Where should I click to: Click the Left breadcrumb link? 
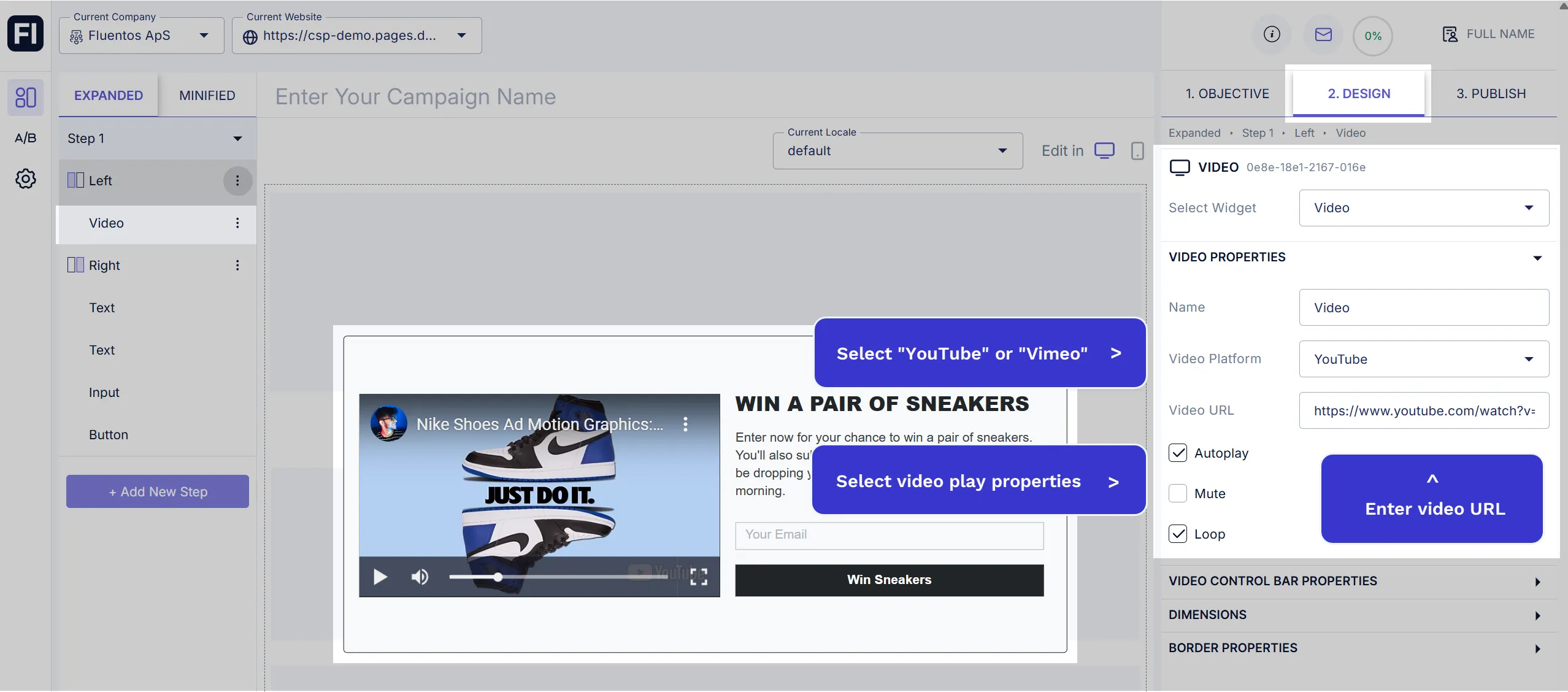[x=1304, y=133]
